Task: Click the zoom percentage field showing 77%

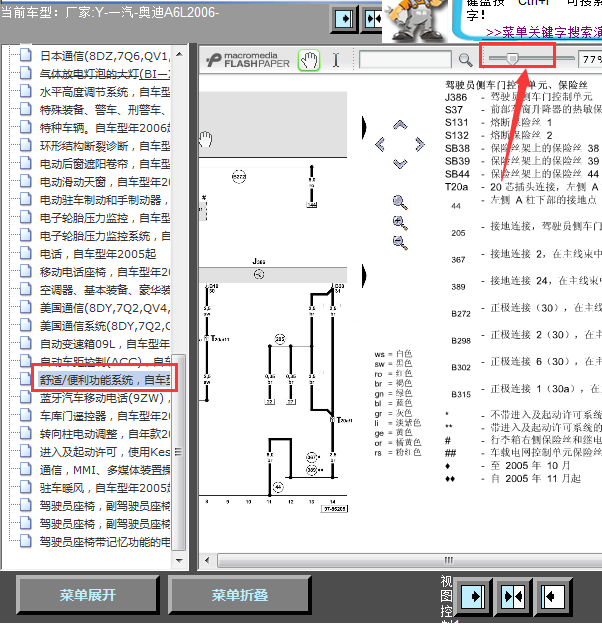Action: pyautogui.click(x=590, y=59)
